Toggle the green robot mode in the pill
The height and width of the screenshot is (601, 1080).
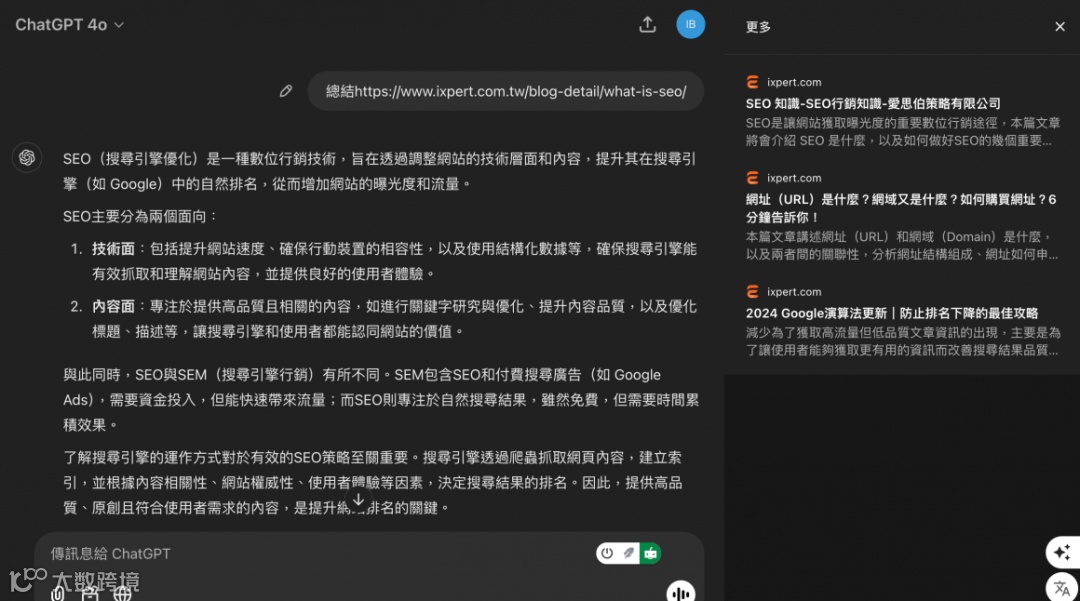pyautogui.click(x=651, y=553)
